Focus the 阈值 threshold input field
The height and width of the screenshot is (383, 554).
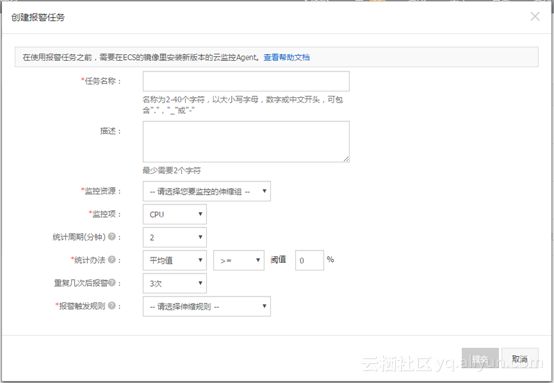(x=309, y=260)
